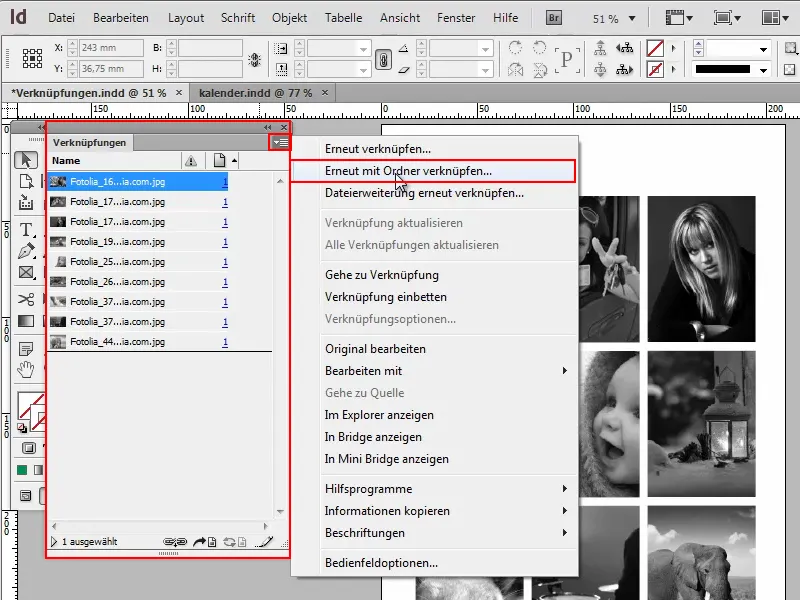Viewport: 800px width, 600px height.
Task: Click rotate 90° clockwise icon
Action: pyautogui.click(x=515, y=48)
